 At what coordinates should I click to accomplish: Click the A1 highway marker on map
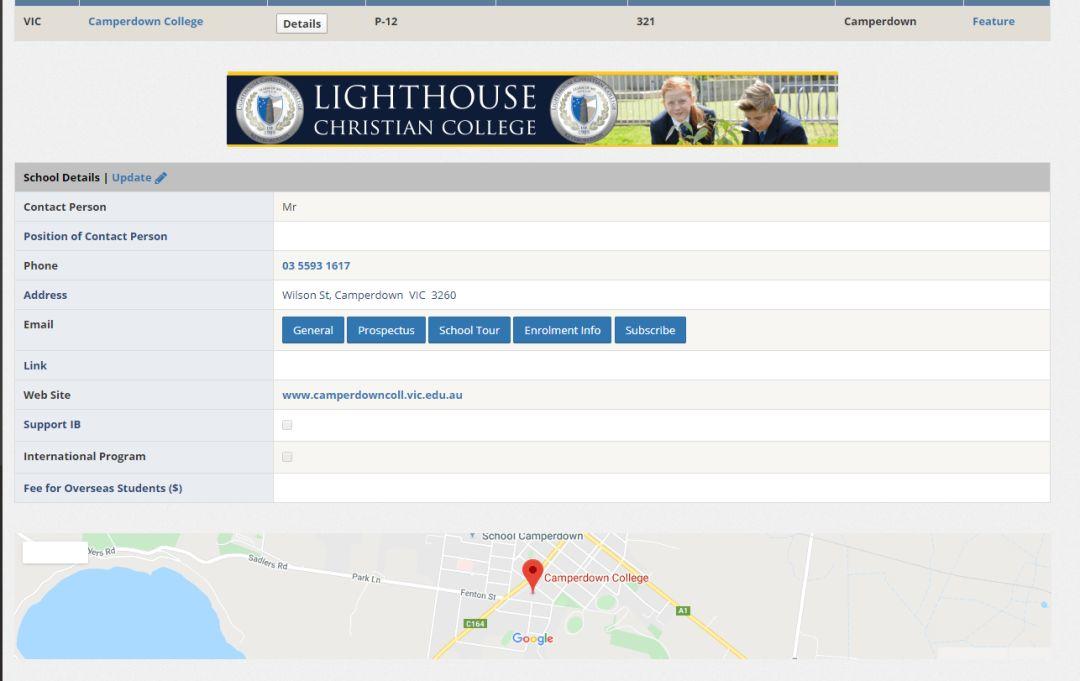click(x=683, y=611)
